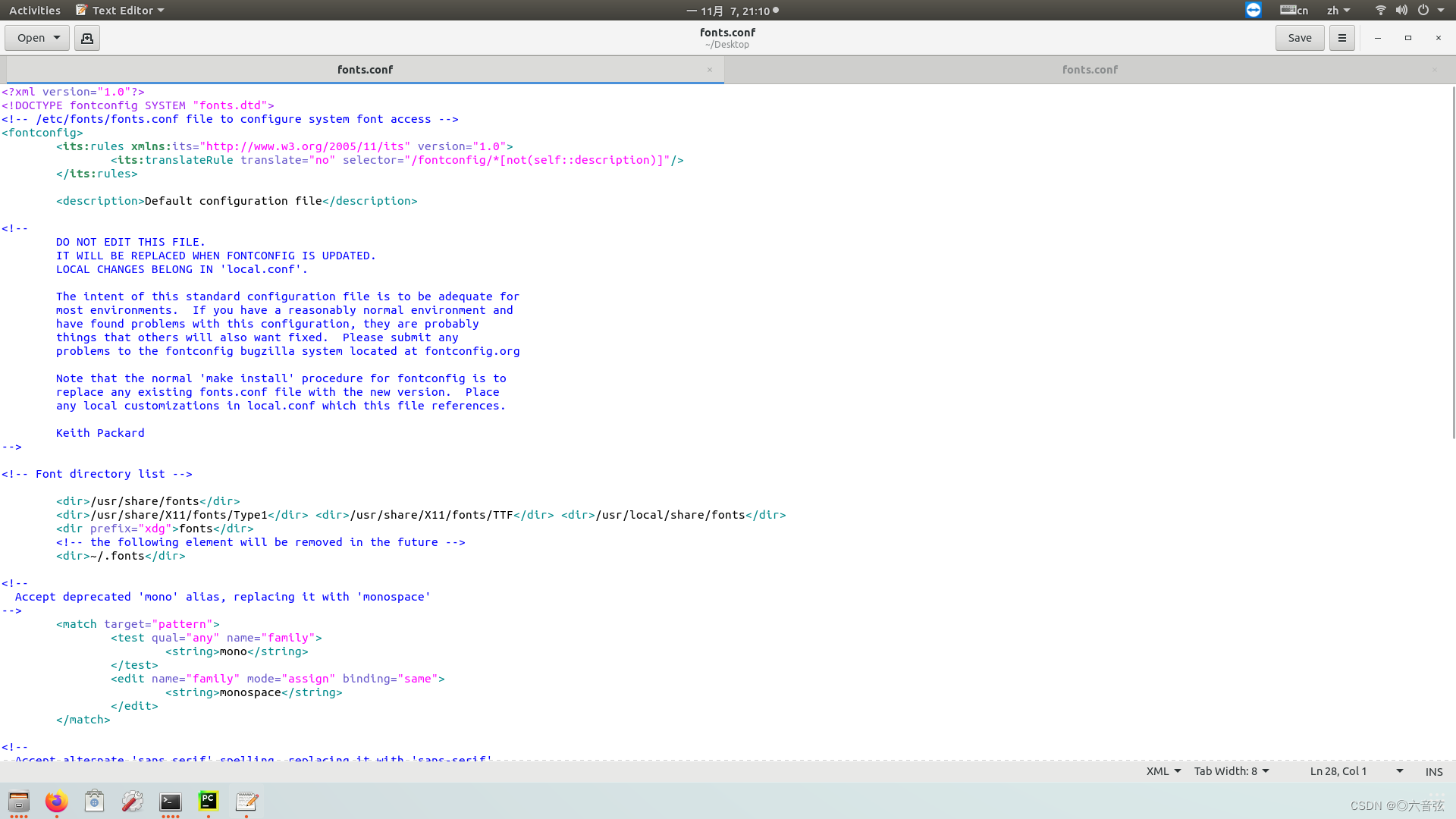
Task: Click the '<string>mono</string>' line
Action: point(237,651)
